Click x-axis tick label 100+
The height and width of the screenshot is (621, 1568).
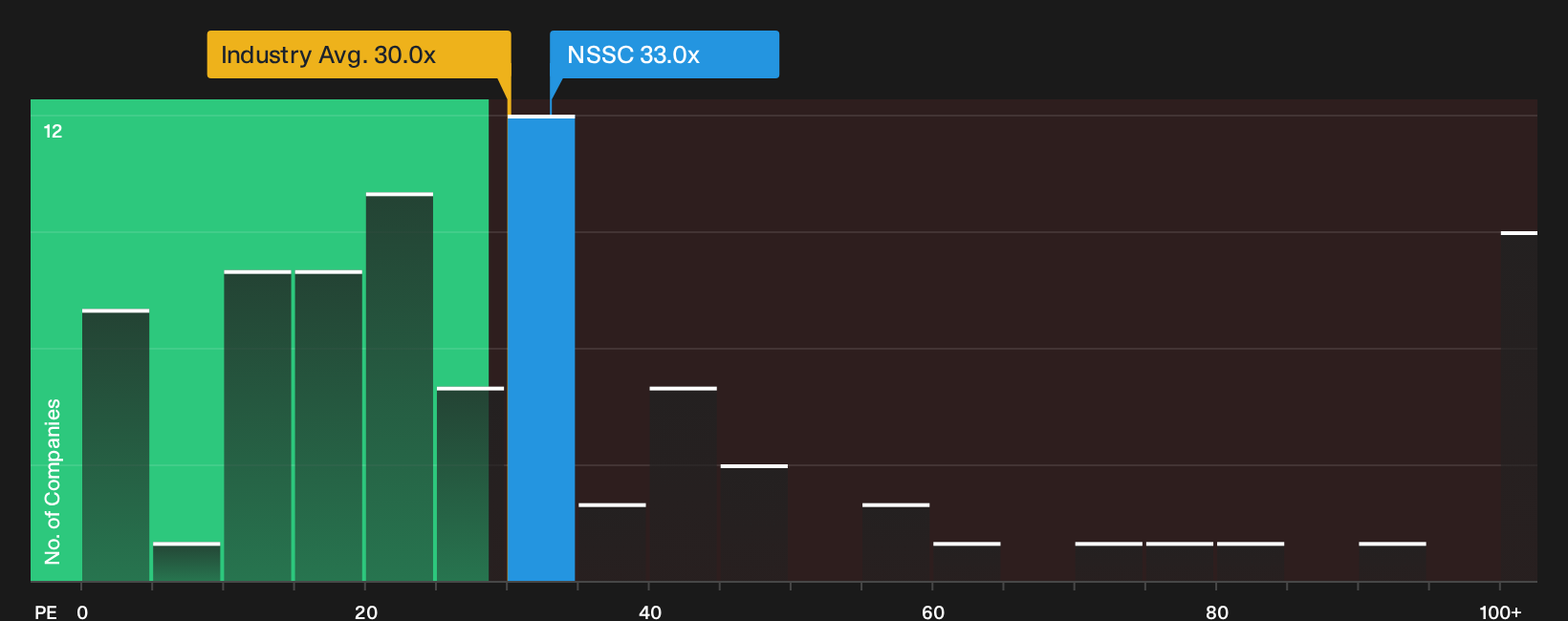tap(1500, 612)
